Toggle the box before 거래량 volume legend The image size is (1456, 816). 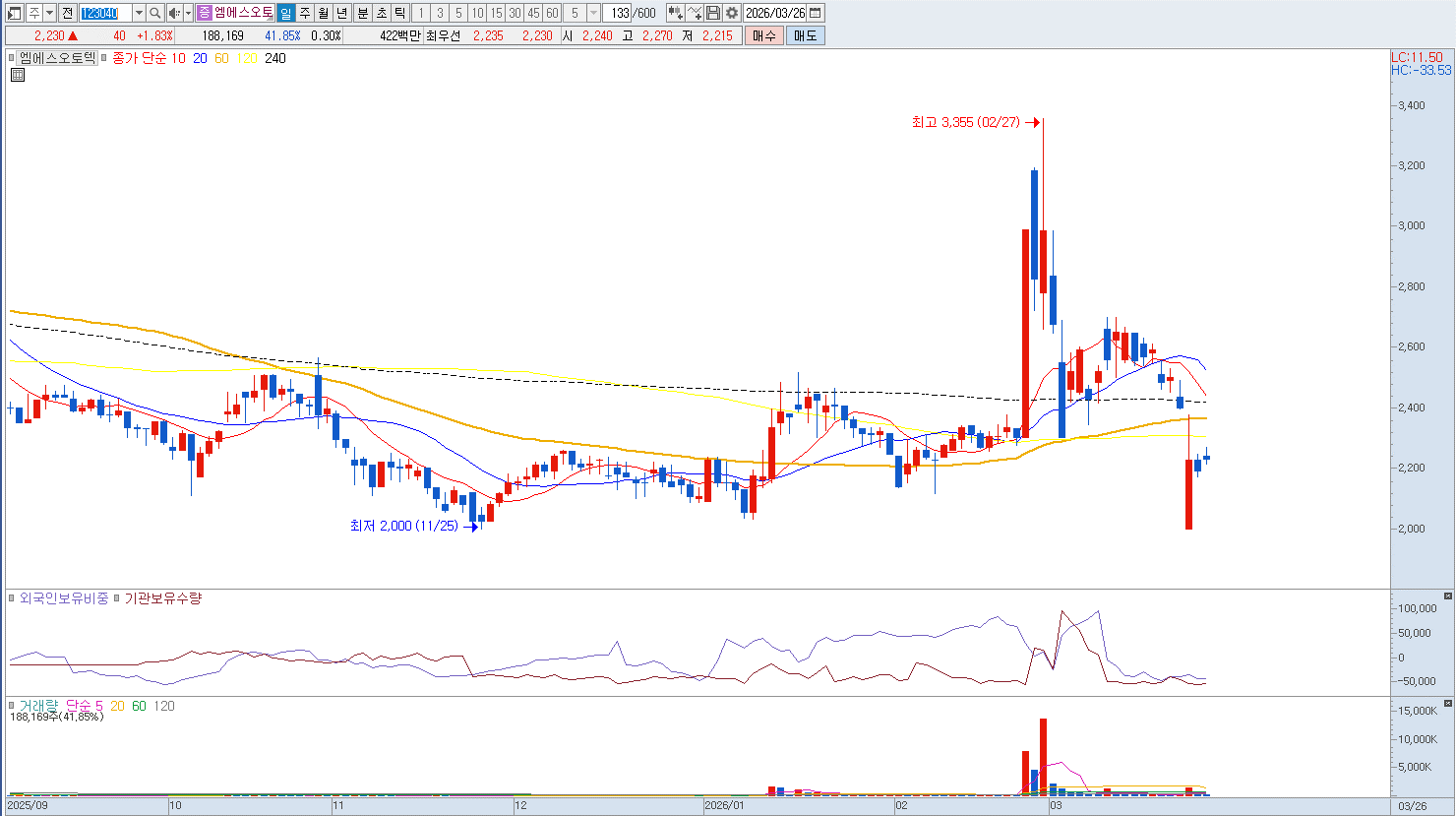(13, 706)
